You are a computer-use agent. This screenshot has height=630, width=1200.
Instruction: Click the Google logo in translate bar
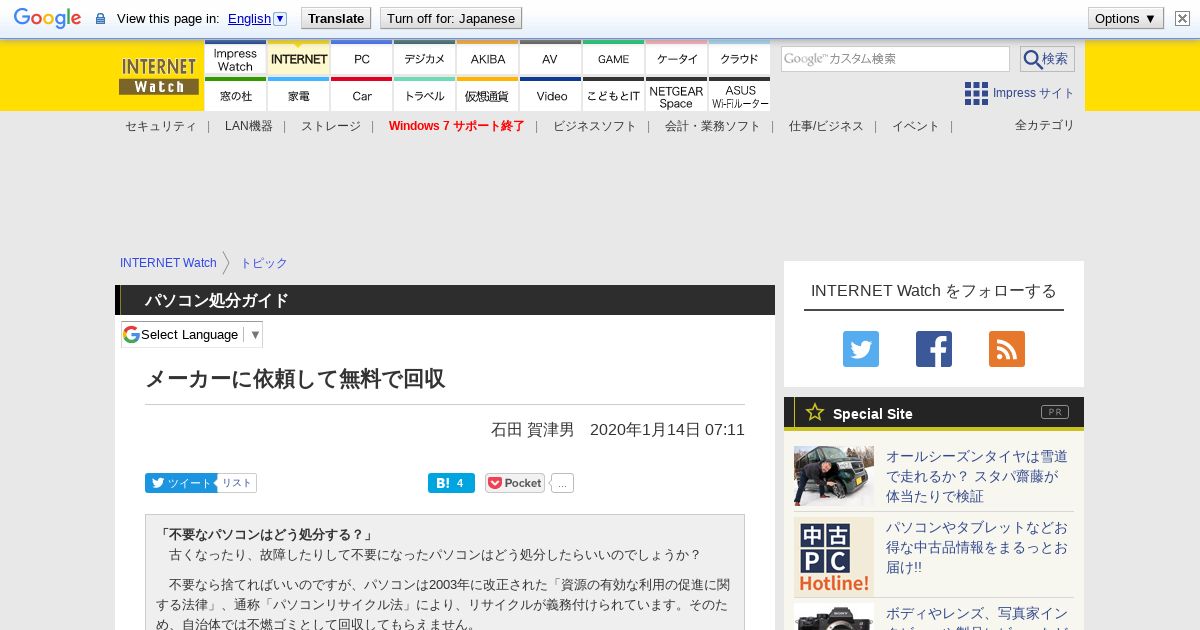coord(47,18)
